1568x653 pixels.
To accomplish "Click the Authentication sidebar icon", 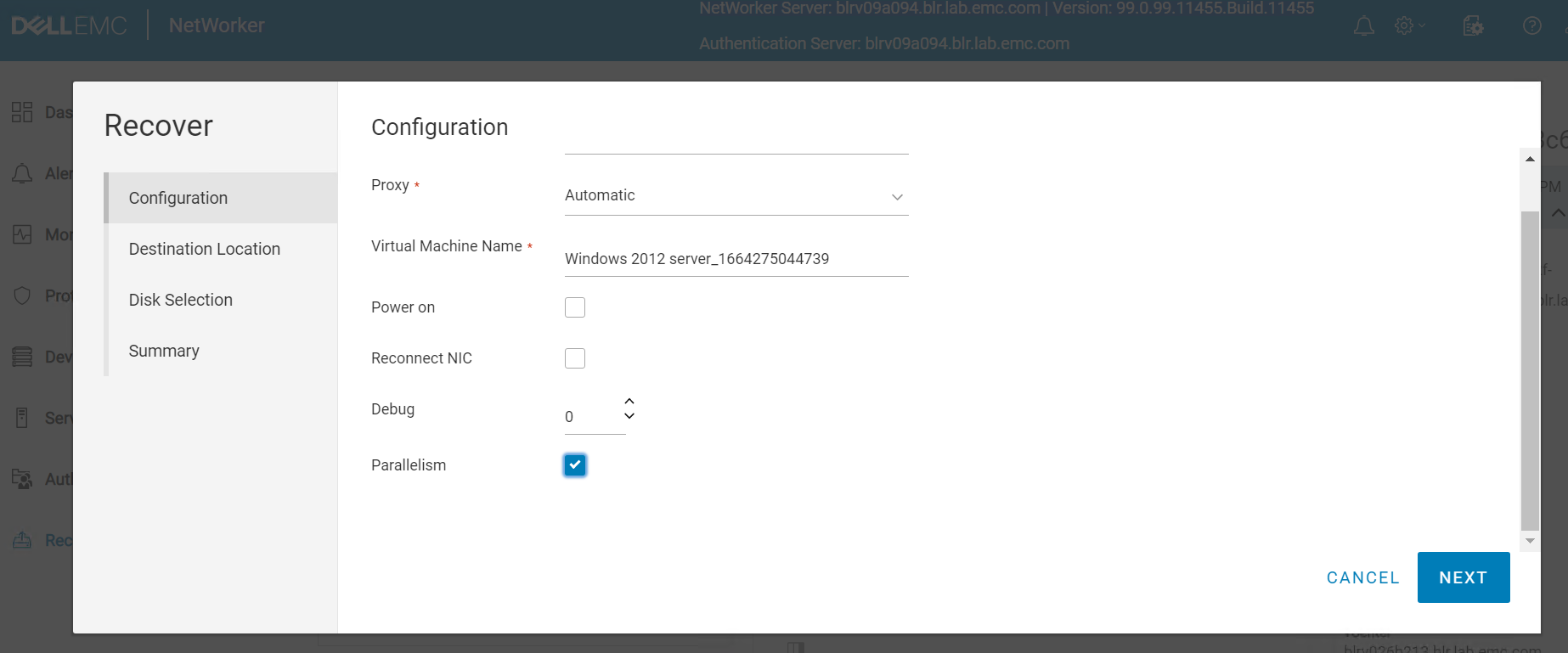I will [x=22, y=479].
